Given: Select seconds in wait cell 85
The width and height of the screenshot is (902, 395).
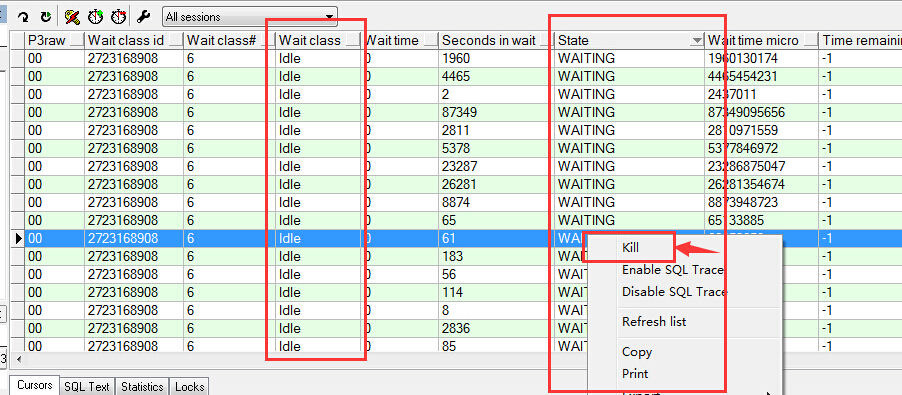Looking at the screenshot, I should [497, 346].
